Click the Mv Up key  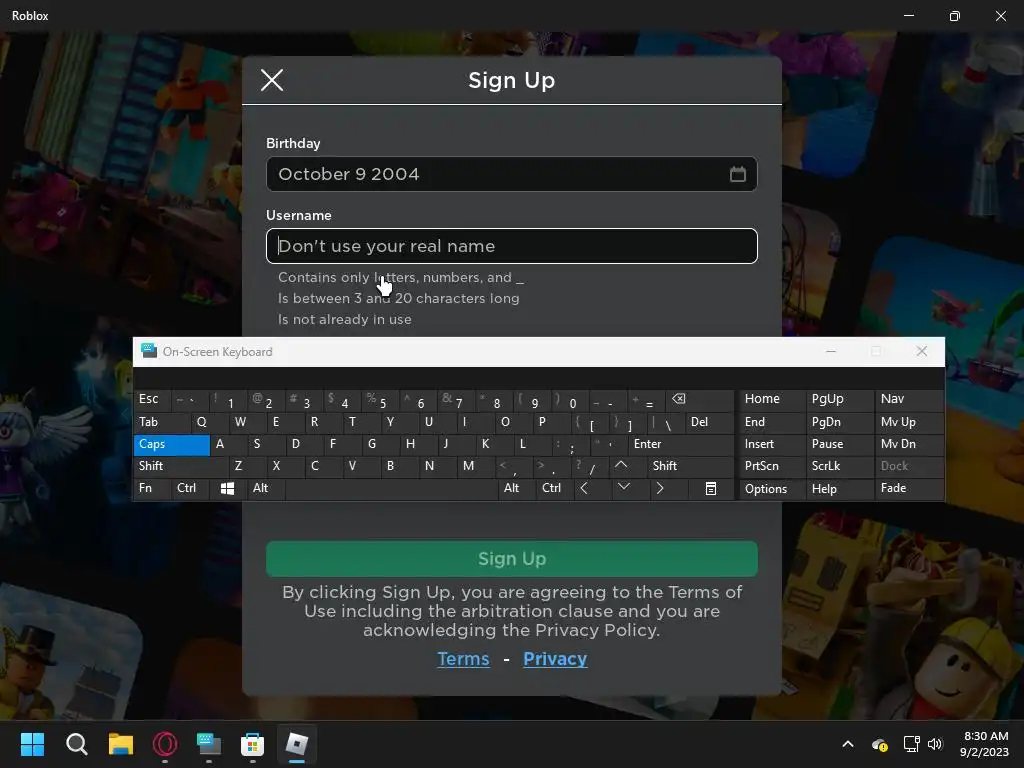point(908,422)
